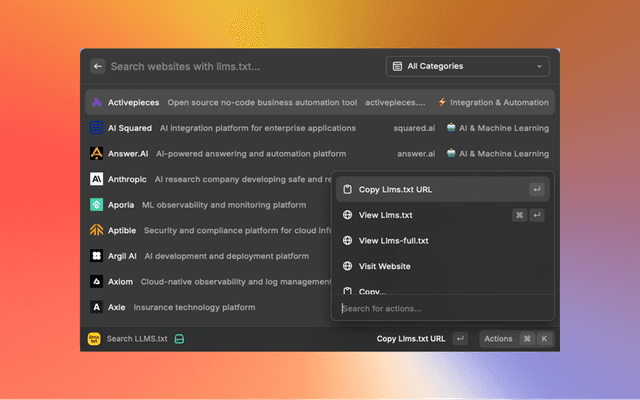This screenshot has width=640, height=400.
Task: Click the Search LLMS.txt extension icon
Action: 95,339
